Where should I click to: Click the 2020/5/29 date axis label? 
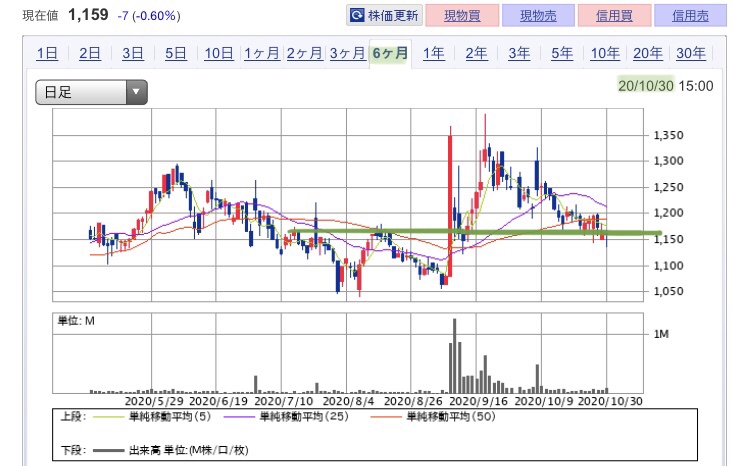coord(154,401)
